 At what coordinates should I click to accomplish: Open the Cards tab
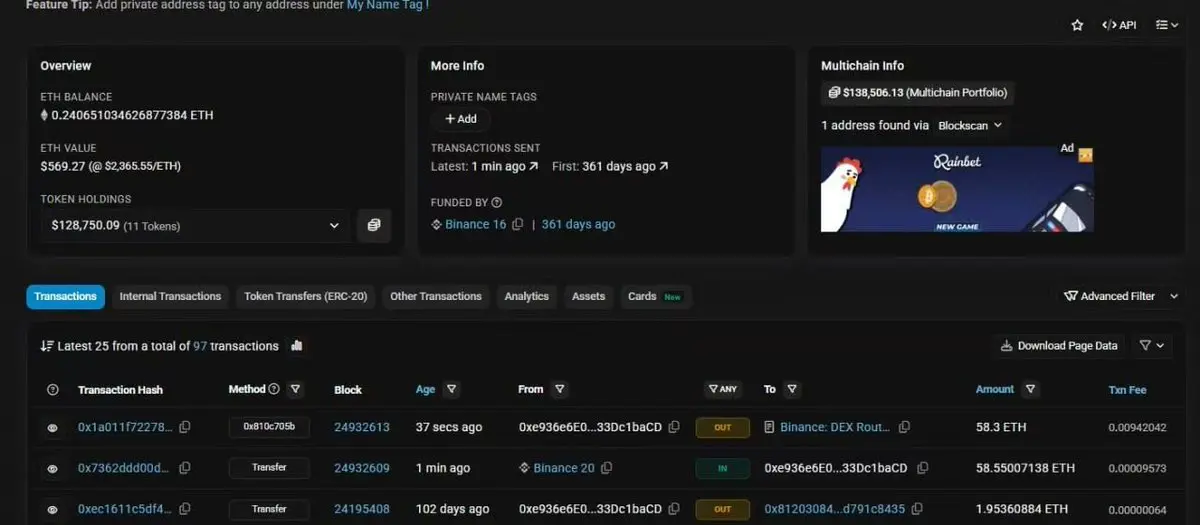(655, 296)
